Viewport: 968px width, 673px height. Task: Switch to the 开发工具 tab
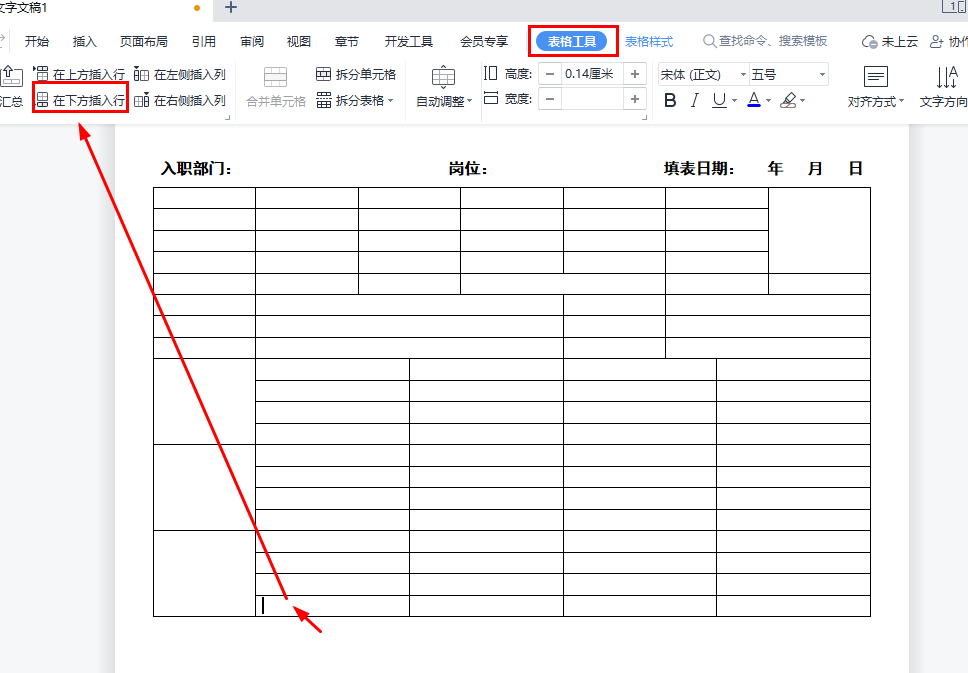coord(409,41)
